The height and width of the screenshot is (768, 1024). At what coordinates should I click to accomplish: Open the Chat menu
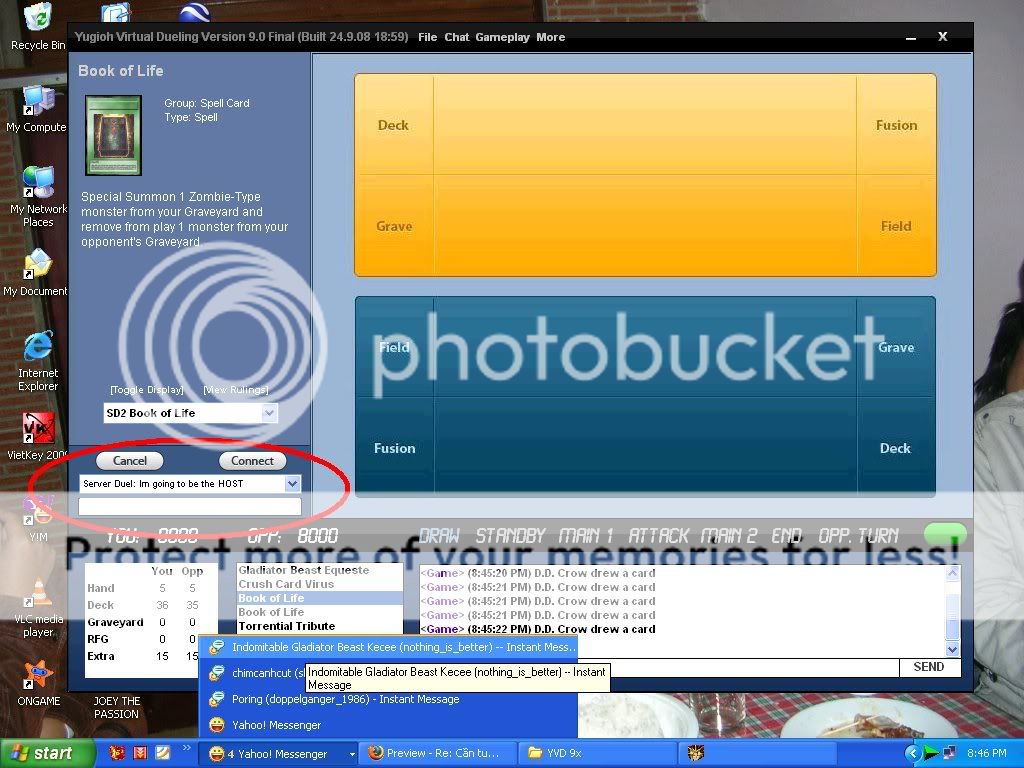click(456, 37)
